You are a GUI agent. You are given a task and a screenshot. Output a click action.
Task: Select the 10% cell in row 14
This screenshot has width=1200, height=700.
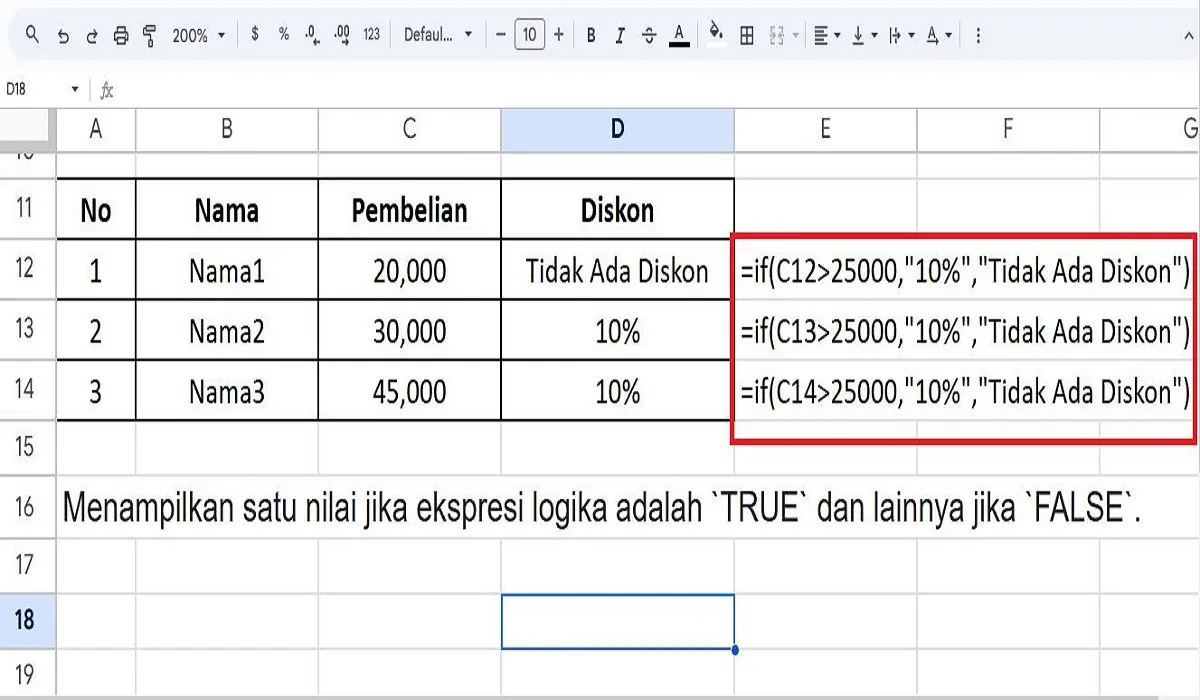pos(617,390)
